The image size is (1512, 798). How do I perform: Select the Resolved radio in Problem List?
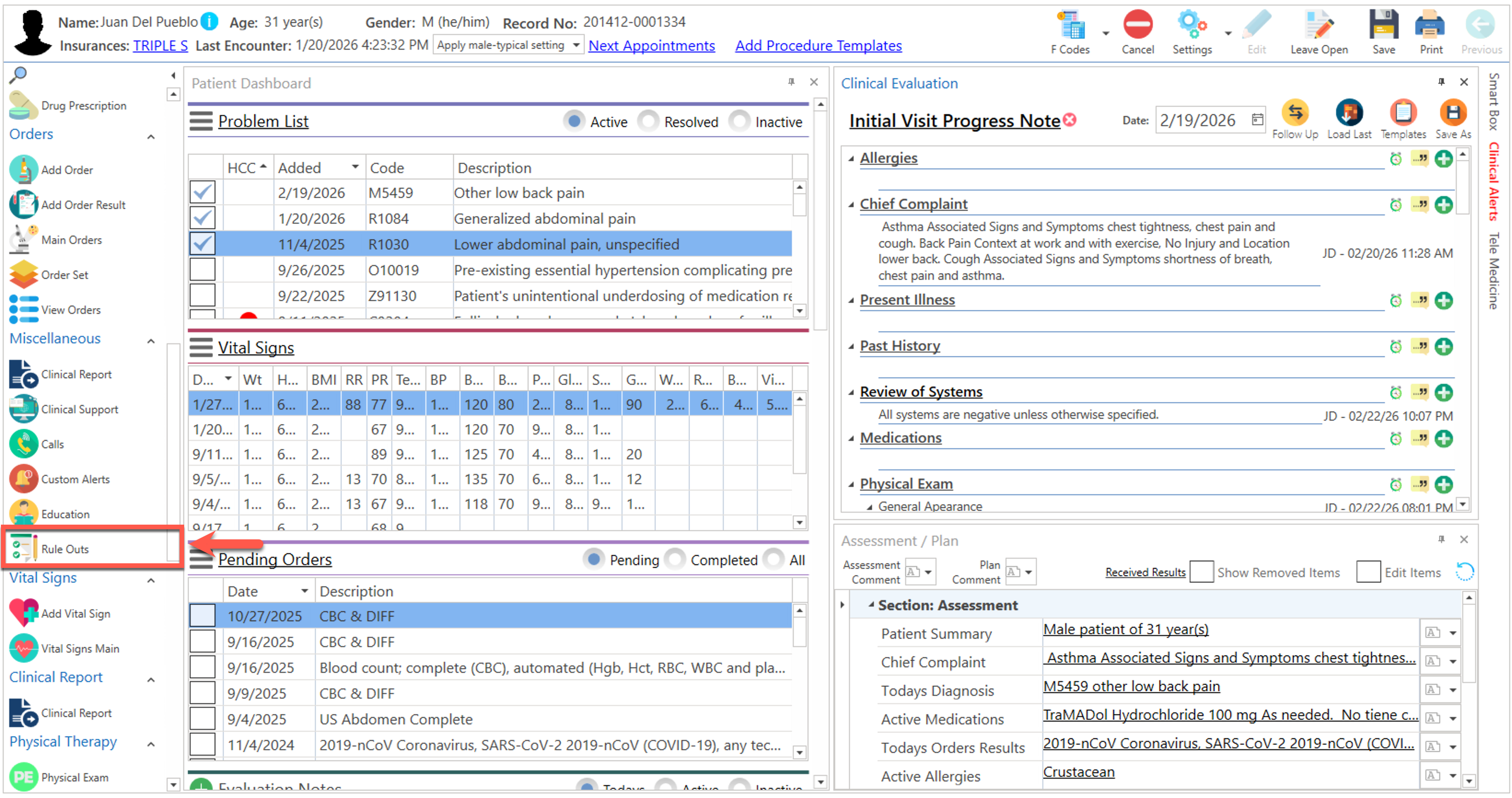649,121
